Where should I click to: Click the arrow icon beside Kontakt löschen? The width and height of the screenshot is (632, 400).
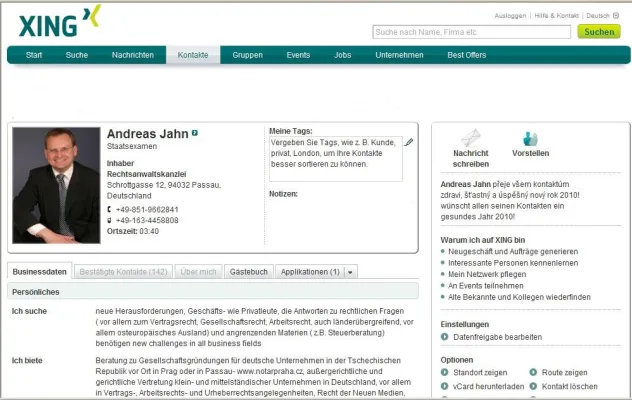(533, 386)
